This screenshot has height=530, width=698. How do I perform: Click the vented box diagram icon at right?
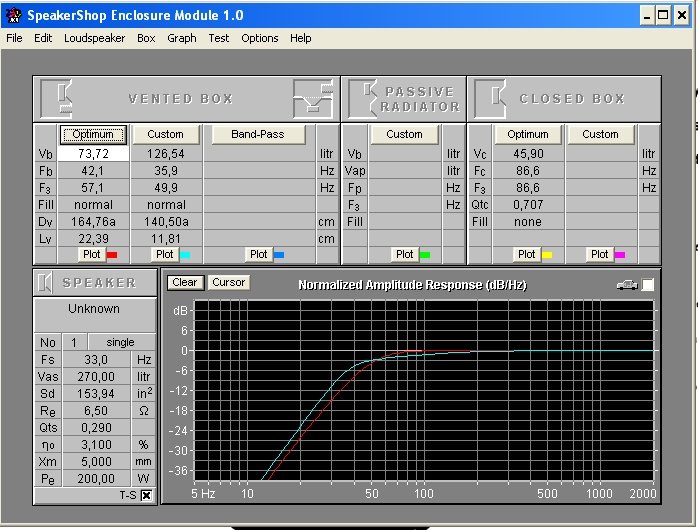tap(312, 98)
